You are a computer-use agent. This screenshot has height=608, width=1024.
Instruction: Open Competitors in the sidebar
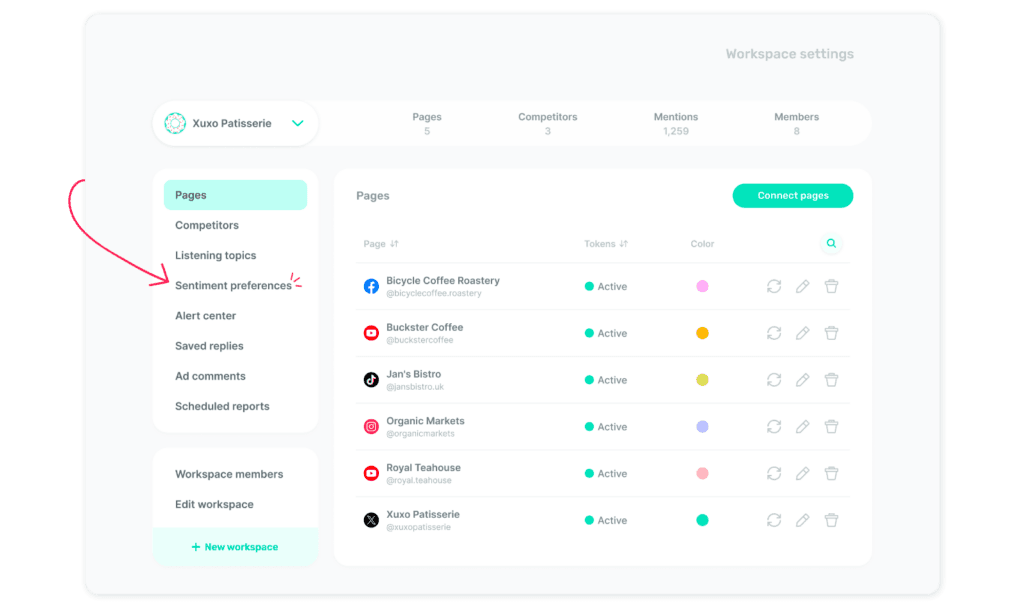click(207, 225)
